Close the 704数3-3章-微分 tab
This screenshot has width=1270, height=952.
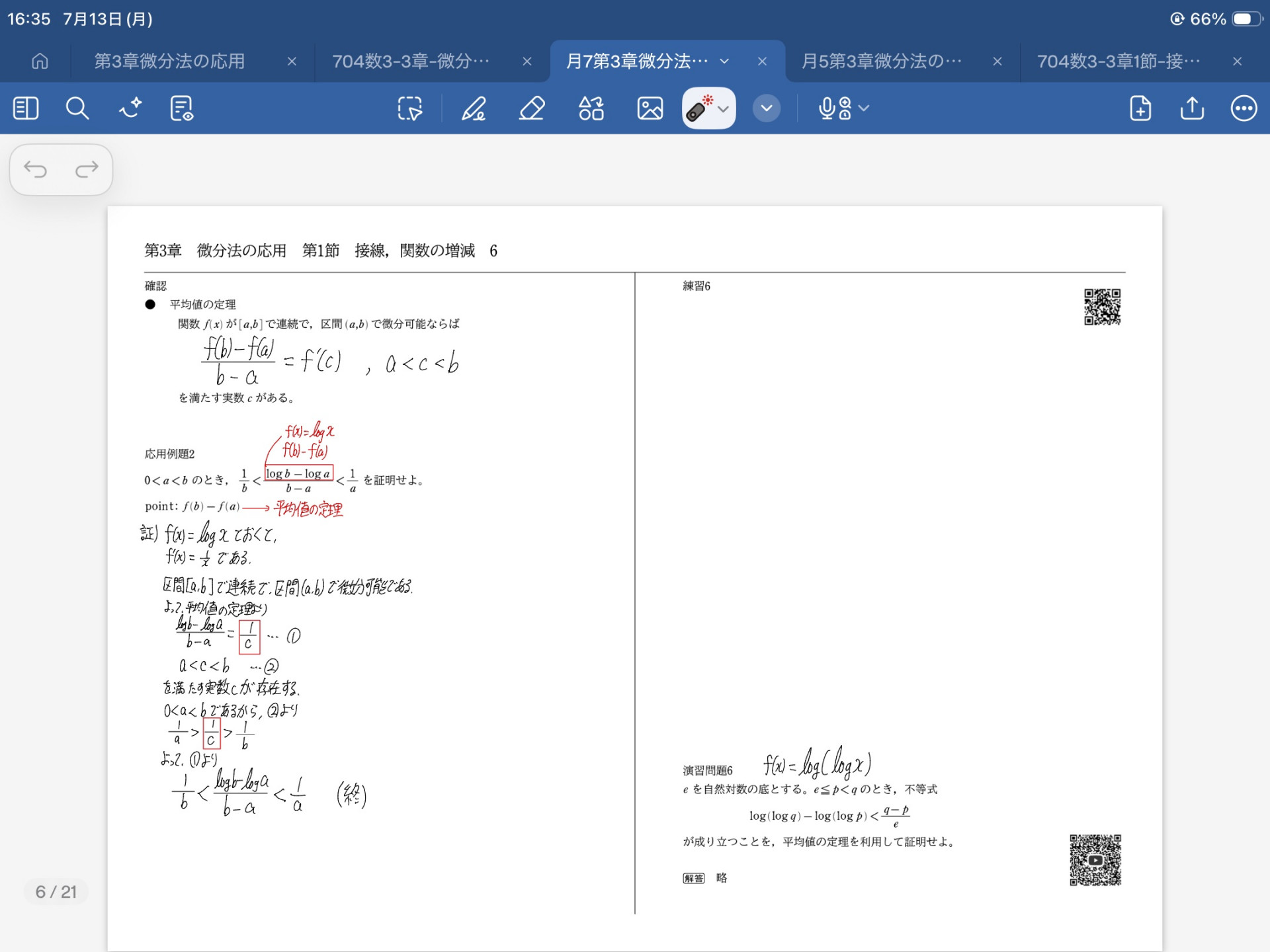(x=527, y=61)
